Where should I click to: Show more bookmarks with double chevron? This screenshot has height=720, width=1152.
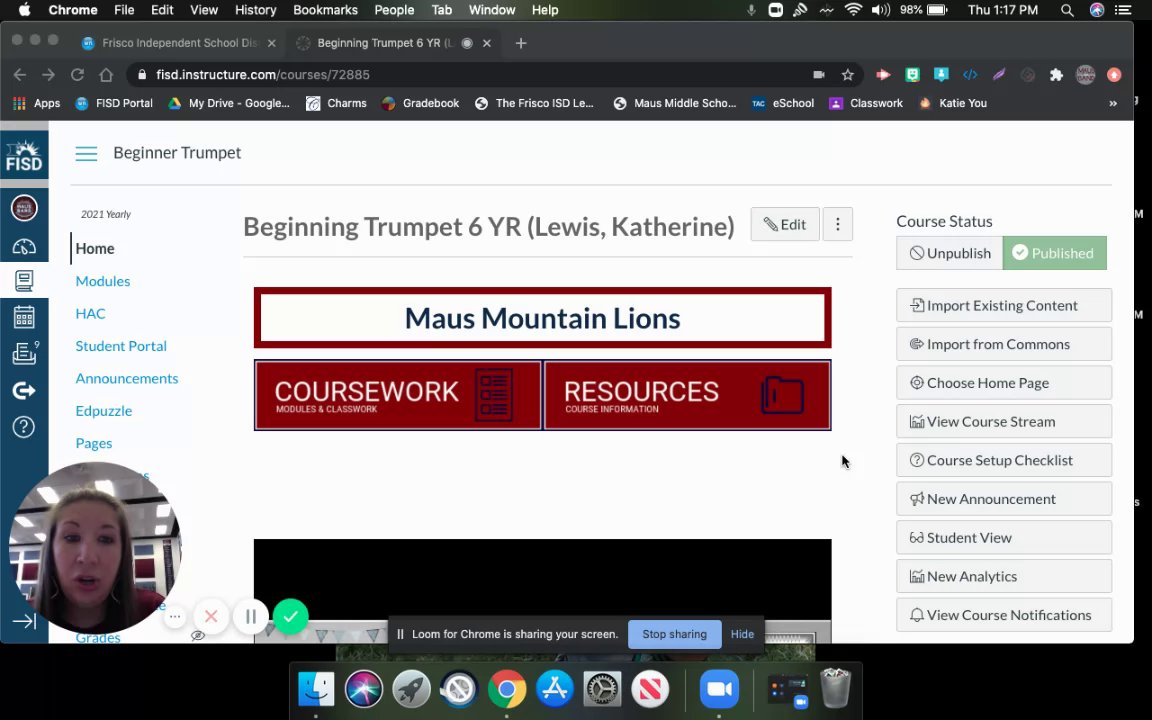pyautogui.click(x=1113, y=104)
